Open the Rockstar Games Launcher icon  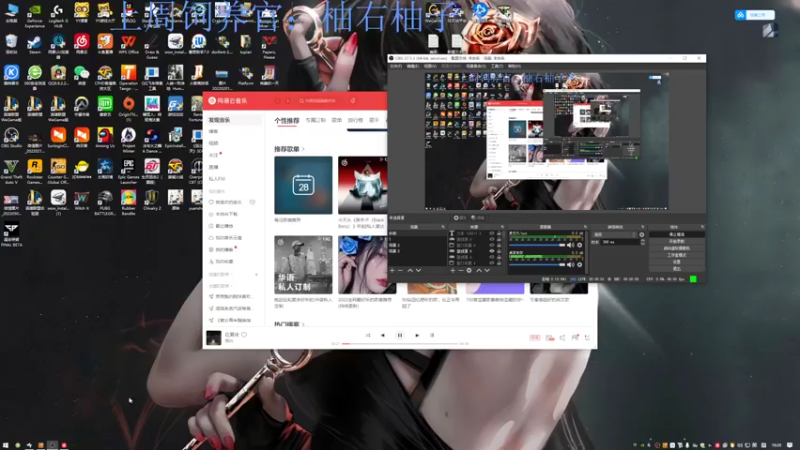[x=35, y=171]
